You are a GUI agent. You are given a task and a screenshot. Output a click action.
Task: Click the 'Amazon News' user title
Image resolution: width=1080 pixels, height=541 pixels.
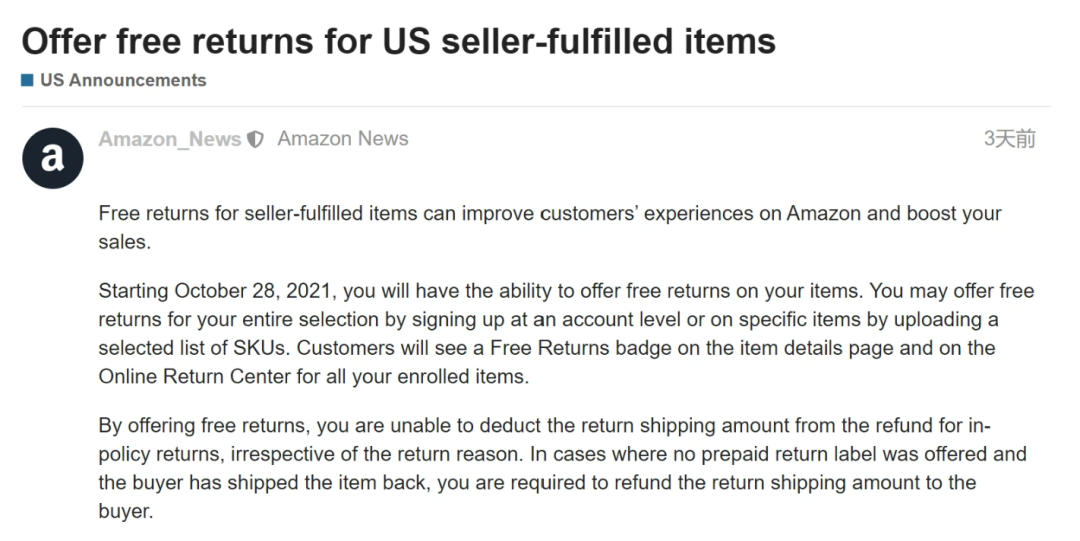(x=343, y=139)
